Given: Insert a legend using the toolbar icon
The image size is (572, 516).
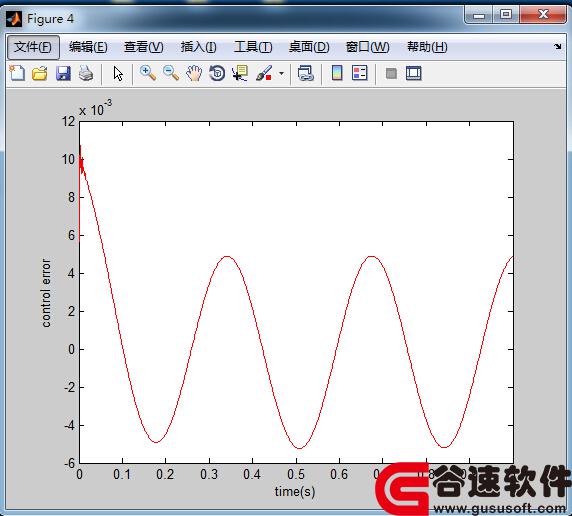Looking at the screenshot, I should point(360,73).
